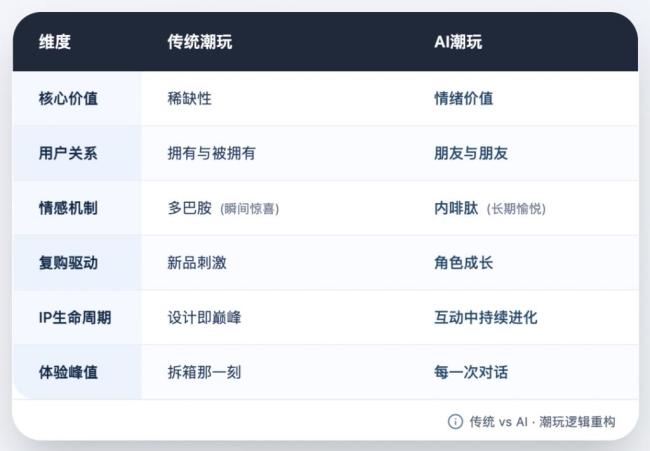Click the 新品刺激 cell

[x=197, y=263]
